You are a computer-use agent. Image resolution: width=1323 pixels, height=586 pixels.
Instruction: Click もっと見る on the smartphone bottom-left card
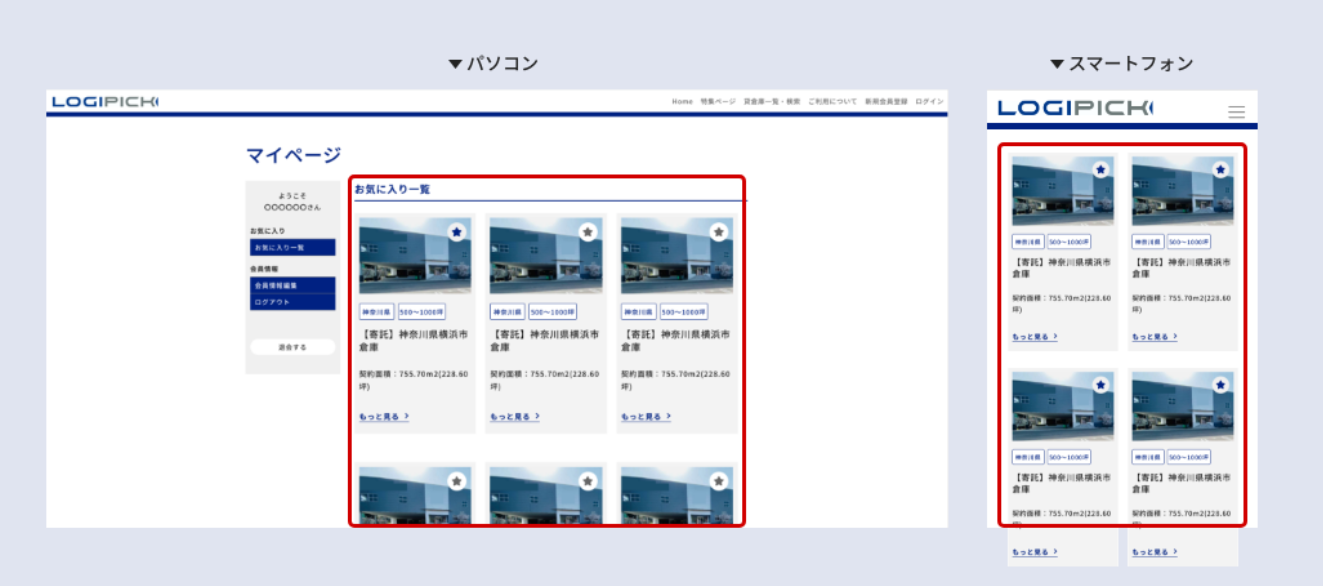click(x=1035, y=552)
